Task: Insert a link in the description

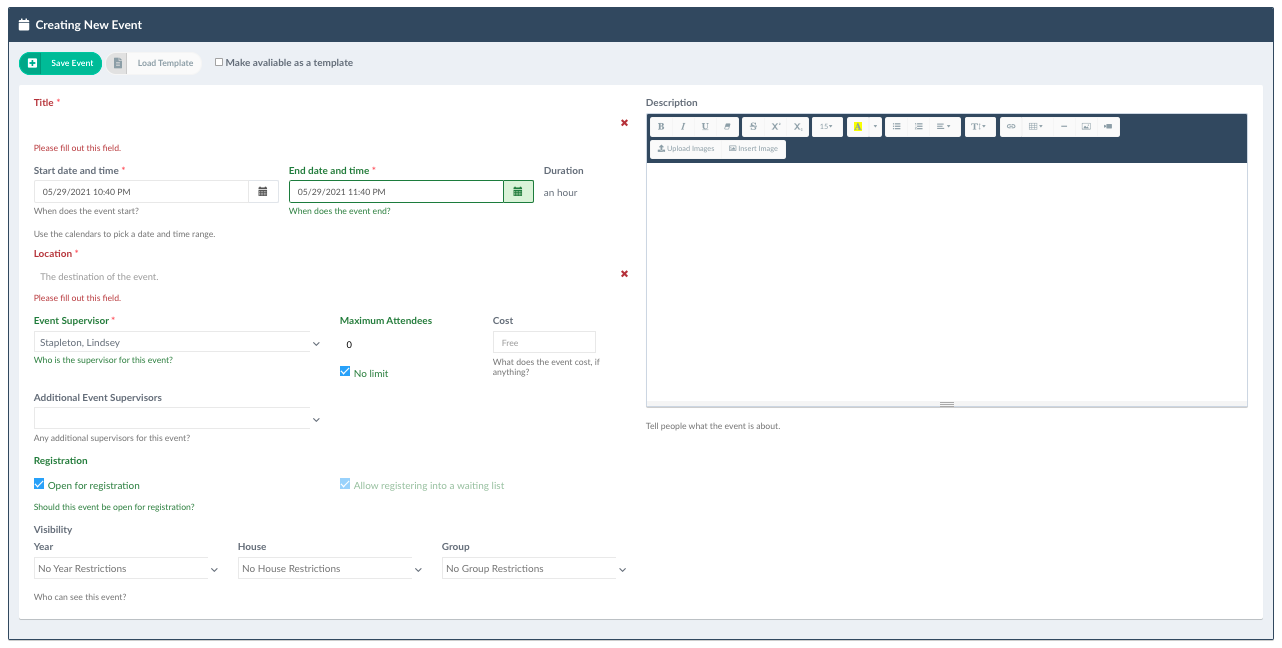Action: (1011, 127)
